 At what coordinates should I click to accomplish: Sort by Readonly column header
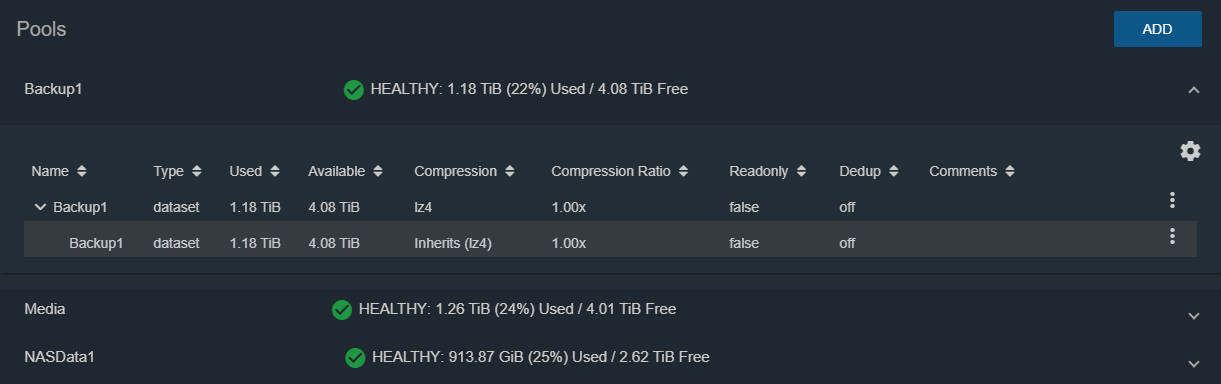tap(767, 171)
